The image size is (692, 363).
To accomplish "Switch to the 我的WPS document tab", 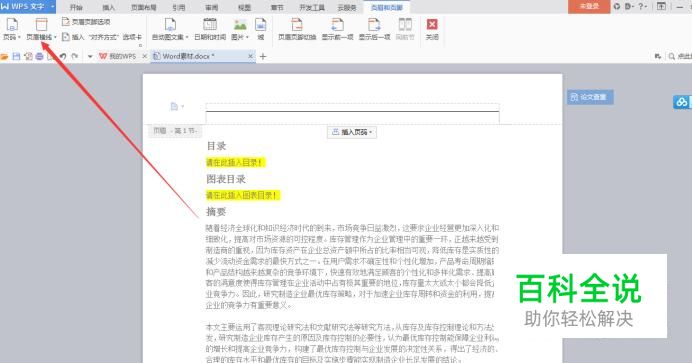I will click(118, 56).
